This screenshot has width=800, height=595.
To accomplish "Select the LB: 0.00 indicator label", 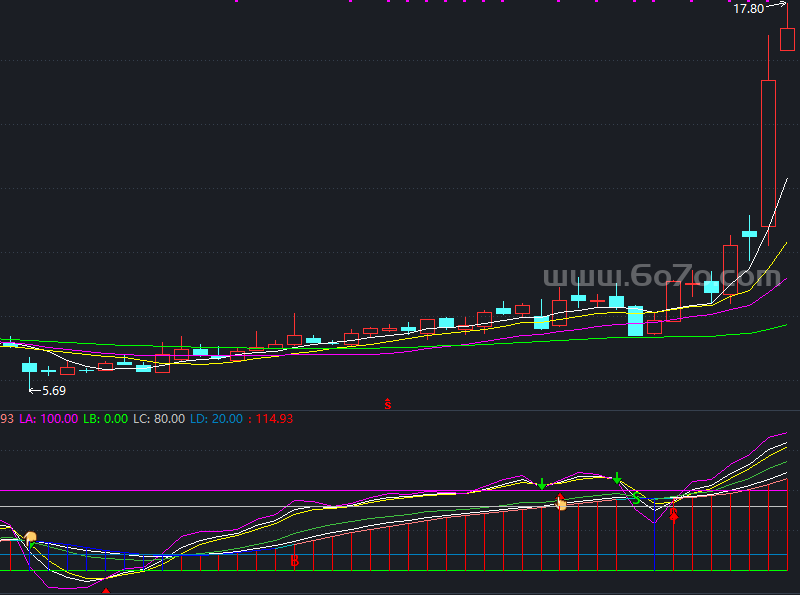I will pos(105,419).
